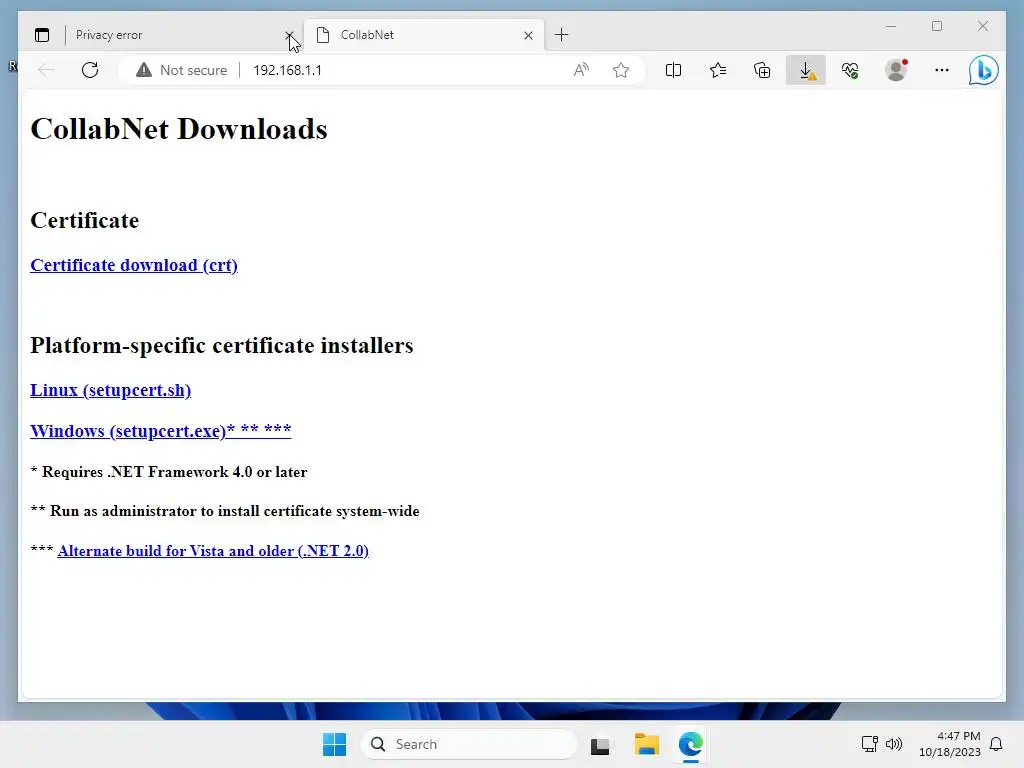The image size is (1024, 768).
Task: Open File Explorer from the taskbar
Action: coord(647,744)
